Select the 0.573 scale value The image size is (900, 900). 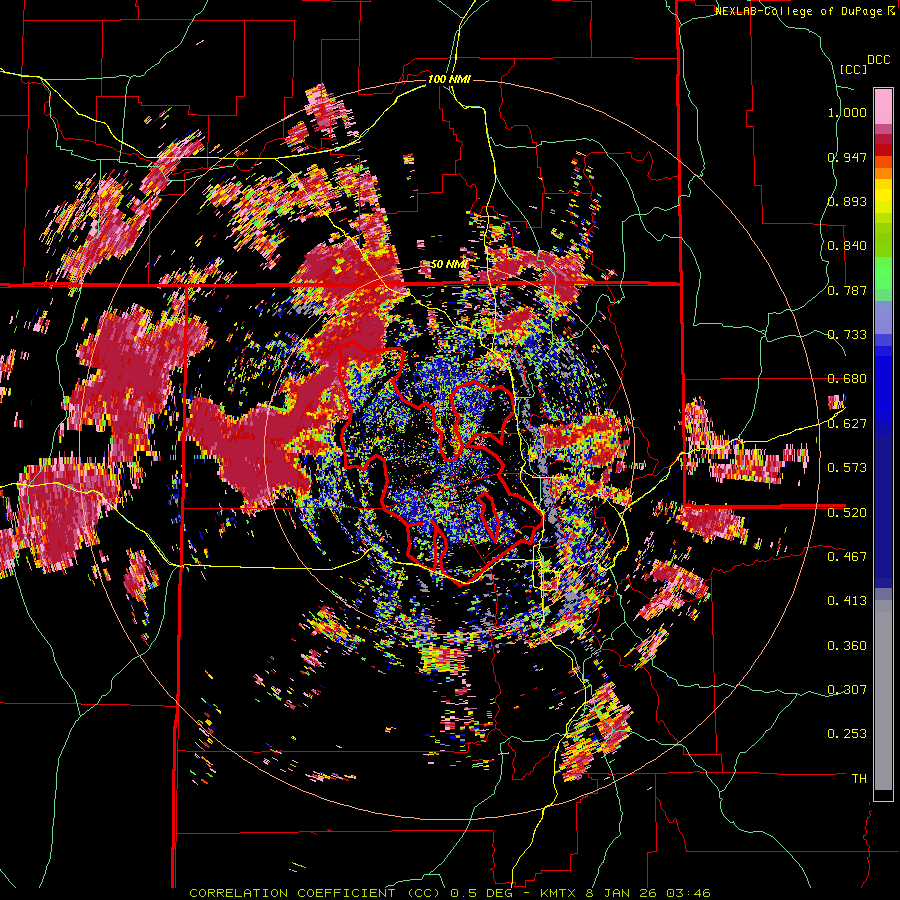point(847,468)
